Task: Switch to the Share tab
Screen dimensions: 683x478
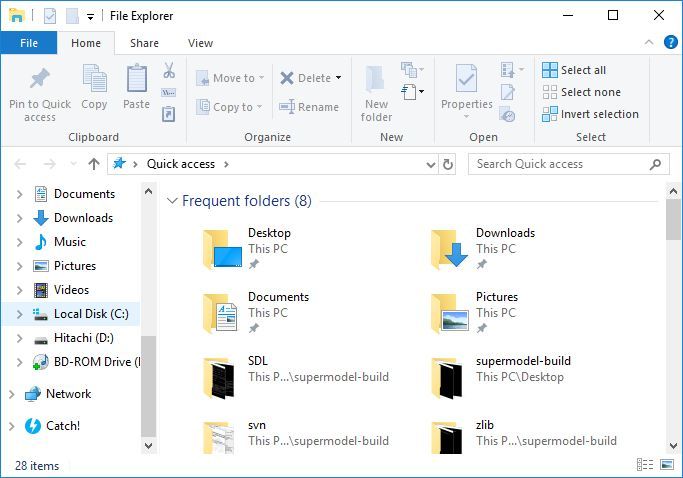Action: (x=144, y=43)
